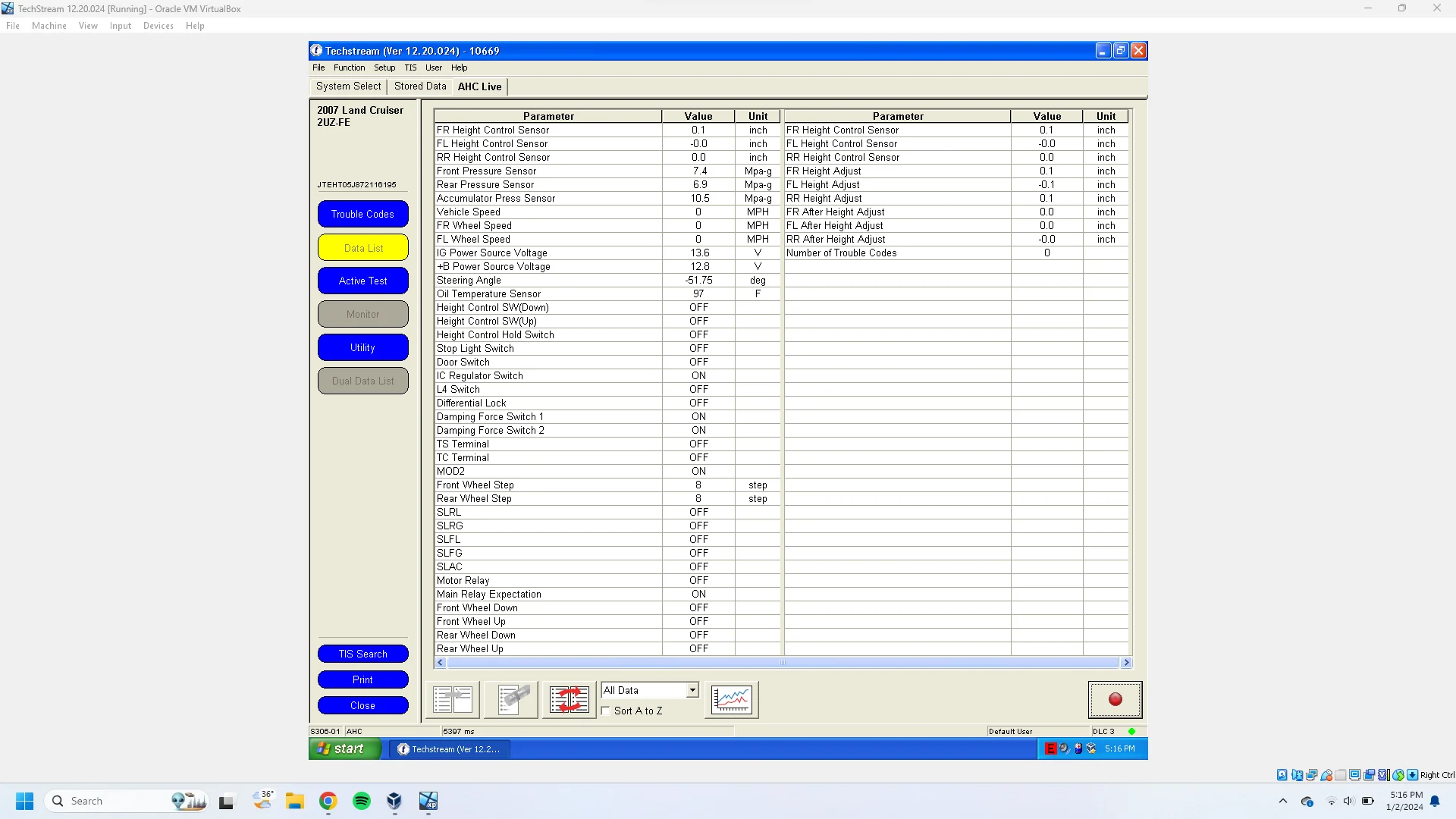Open Techstream Setup menu

point(384,67)
